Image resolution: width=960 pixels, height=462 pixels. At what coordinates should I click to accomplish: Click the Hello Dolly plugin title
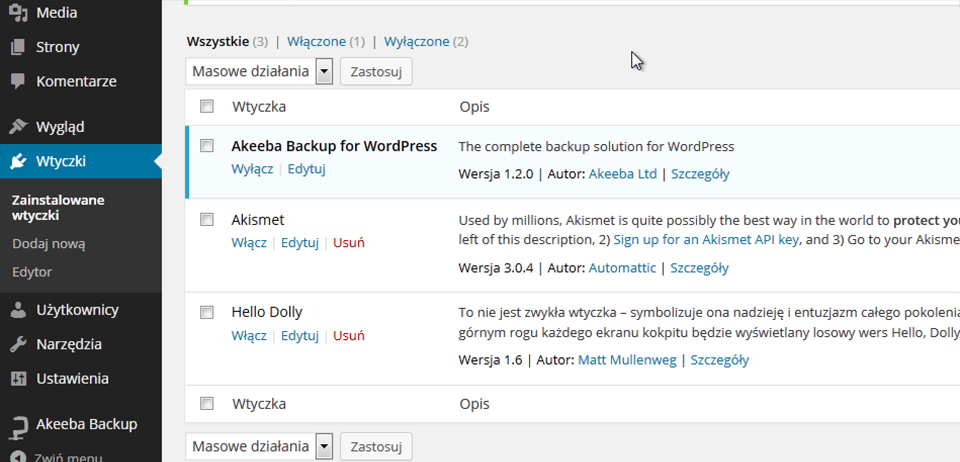click(267, 312)
